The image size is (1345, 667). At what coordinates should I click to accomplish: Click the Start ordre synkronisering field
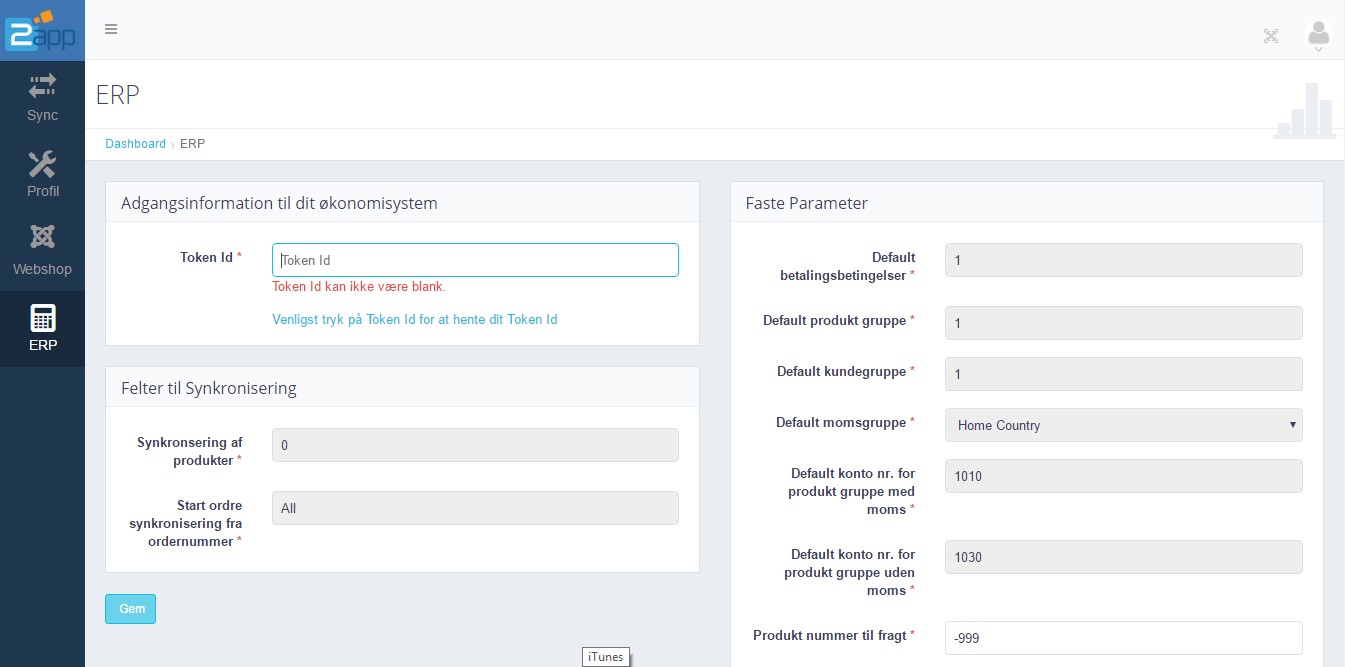point(475,508)
